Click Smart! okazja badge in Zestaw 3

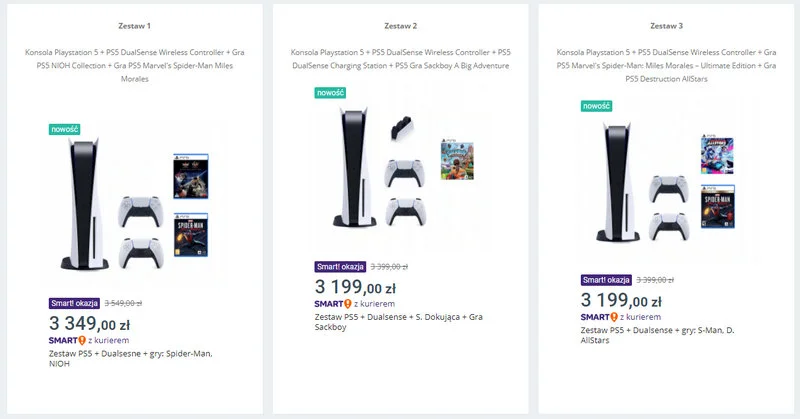(x=607, y=280)
